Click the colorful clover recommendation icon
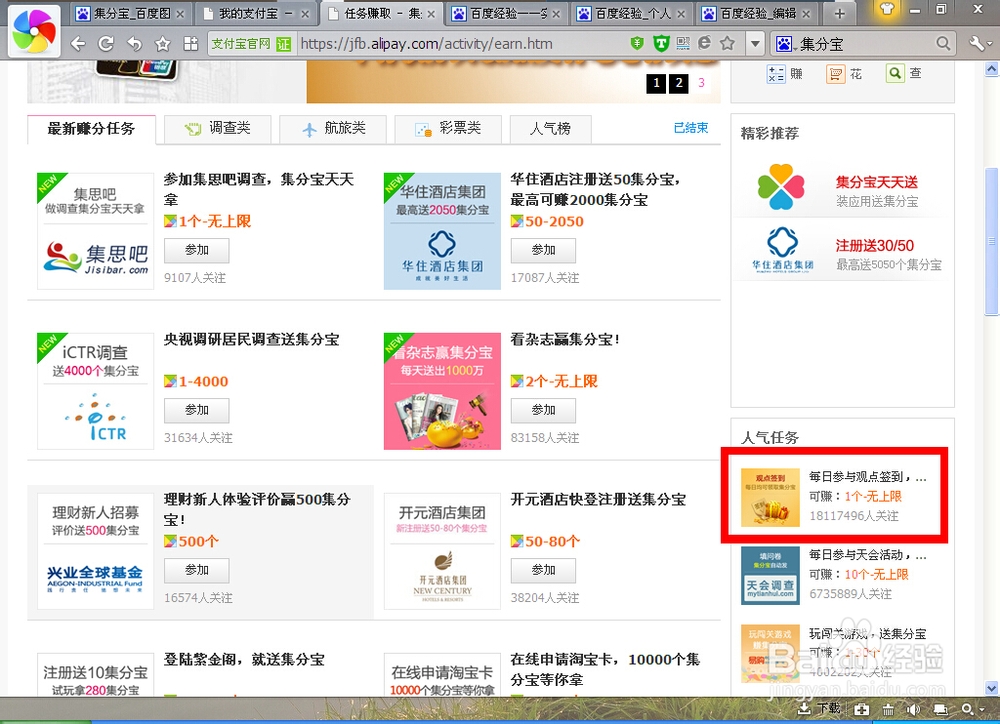 pyautogui.click(x=781, y=187)
